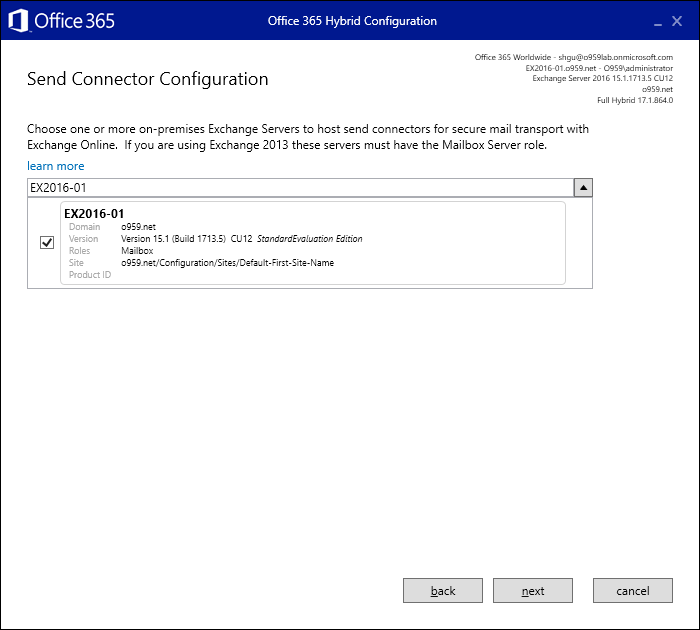700x630 pixels.
Task: Close the Hybrid Configuration wizard window
Action: [677, 21]
